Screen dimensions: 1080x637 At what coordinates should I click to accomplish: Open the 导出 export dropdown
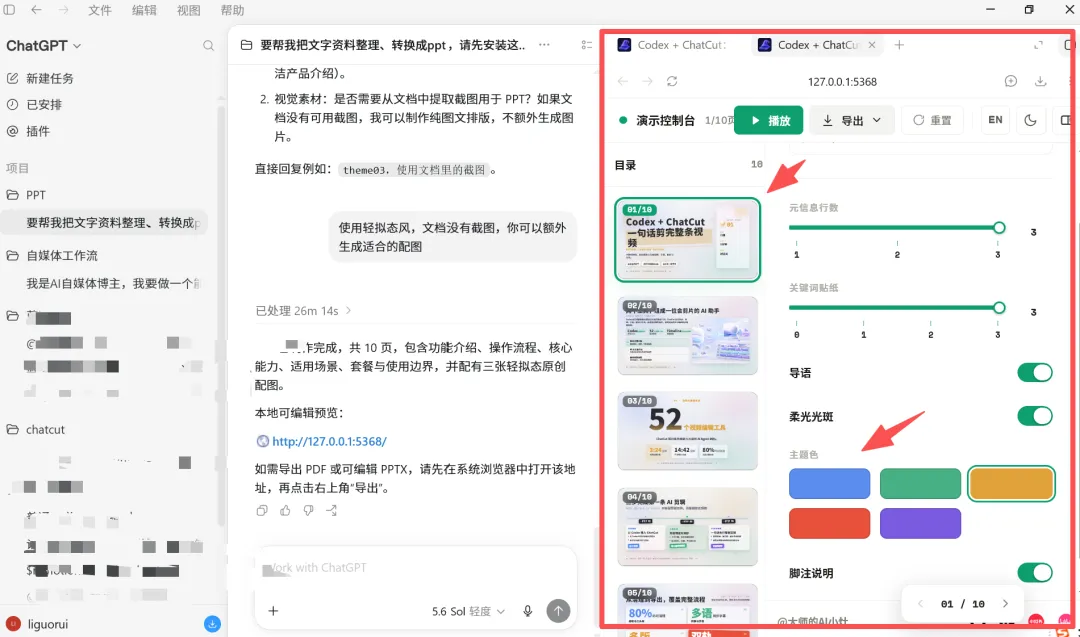click(851, 121)
